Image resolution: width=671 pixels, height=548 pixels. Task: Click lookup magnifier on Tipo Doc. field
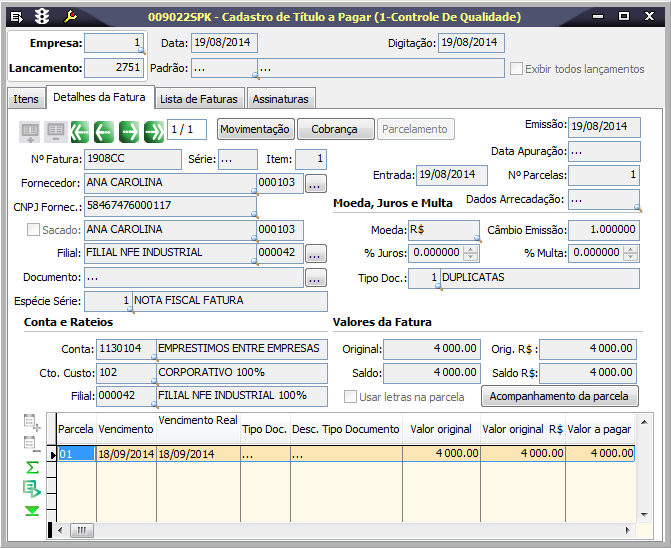tap(438, 287)
